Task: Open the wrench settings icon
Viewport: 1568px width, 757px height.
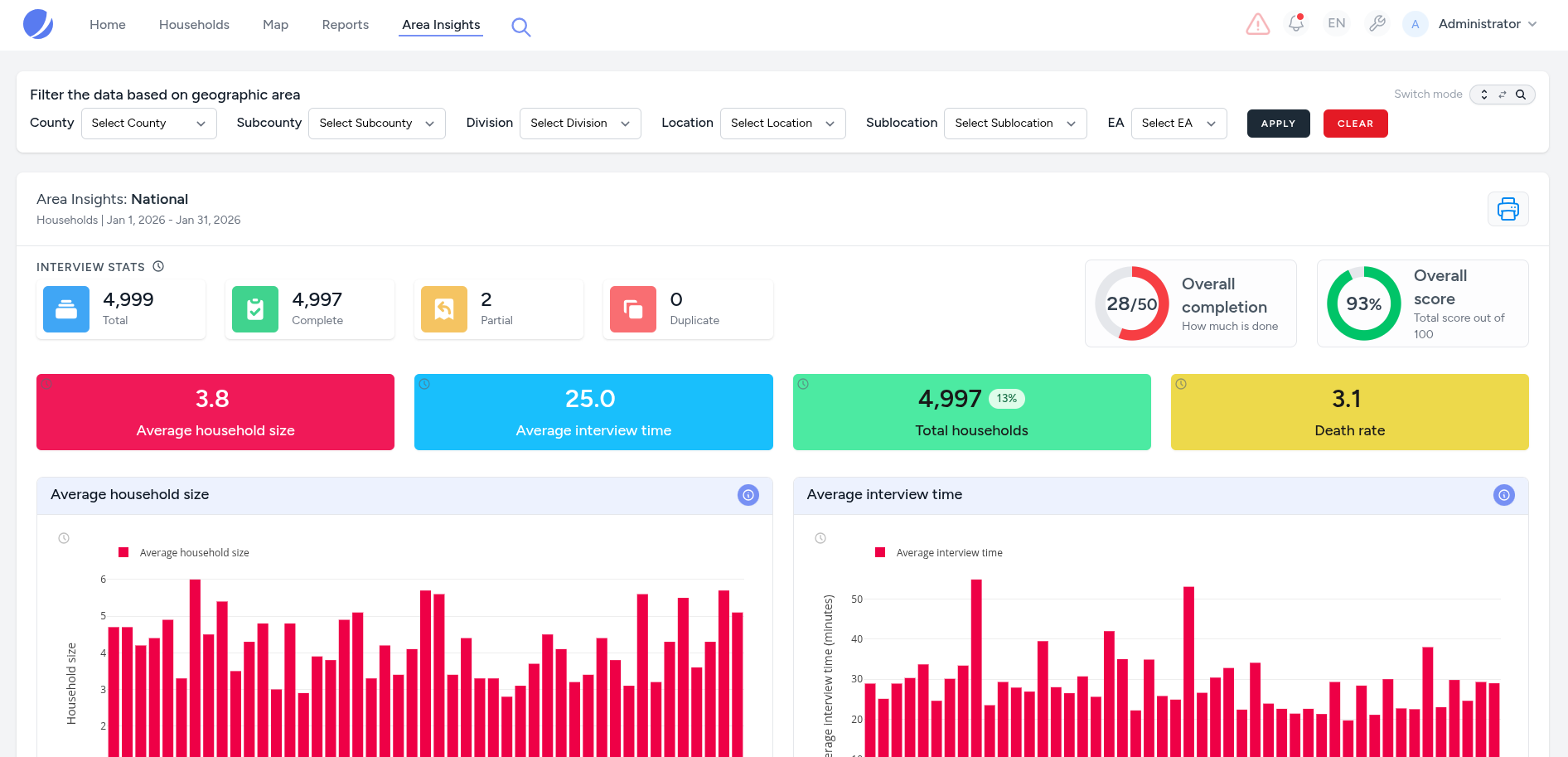Action: (x=1377, y=24)
